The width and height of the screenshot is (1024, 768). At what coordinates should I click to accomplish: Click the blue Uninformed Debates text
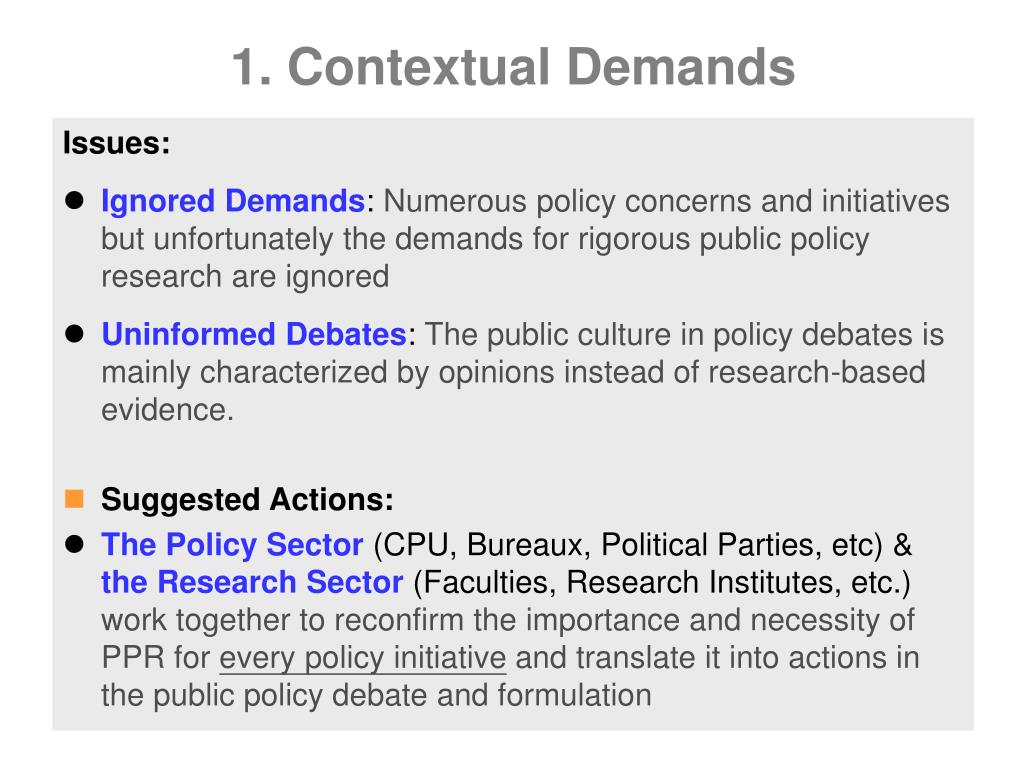(254, 334)
